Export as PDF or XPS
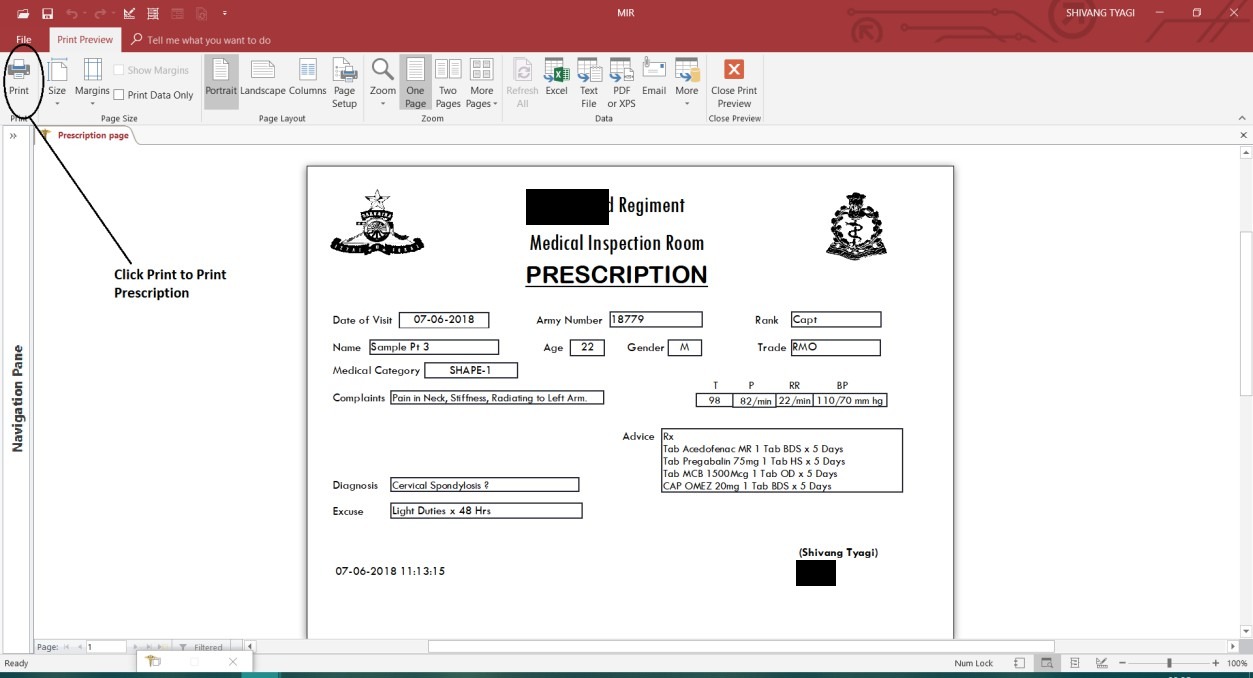This screenshot has height=678, width=1253. point(621,82)
